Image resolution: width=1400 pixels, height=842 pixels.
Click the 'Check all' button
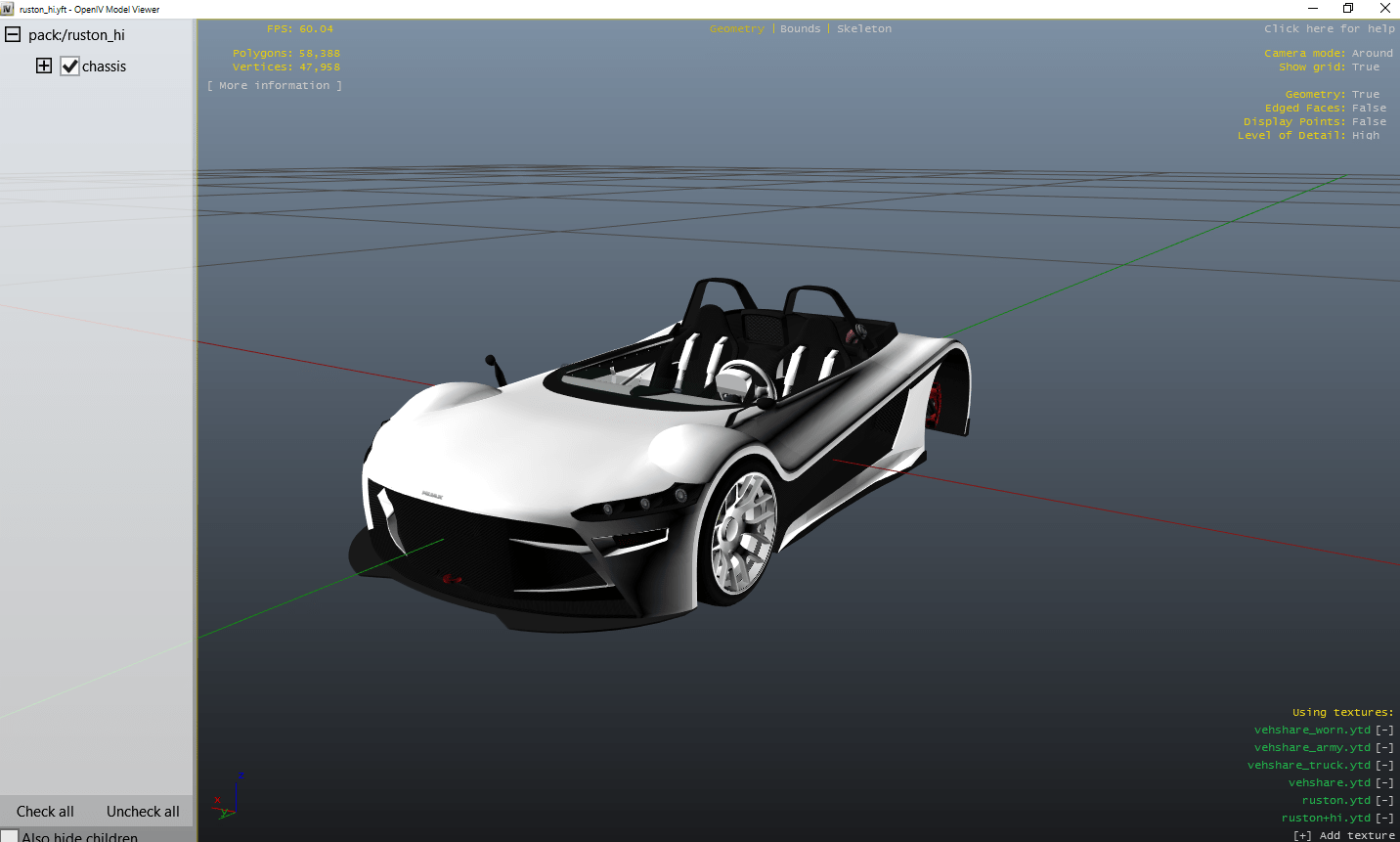(x=45, y=812)
